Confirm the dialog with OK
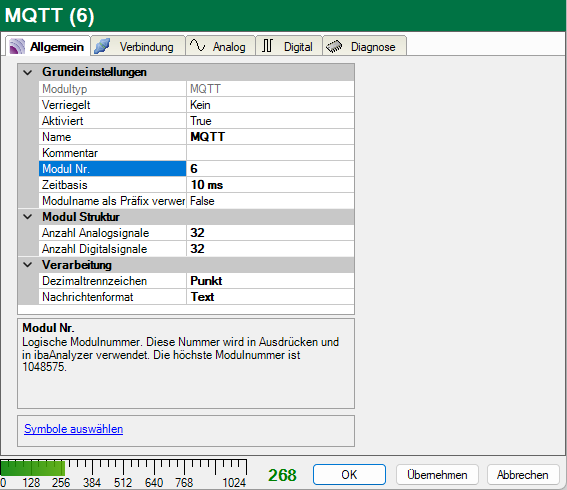567x490 pixels. coord(349,474)
